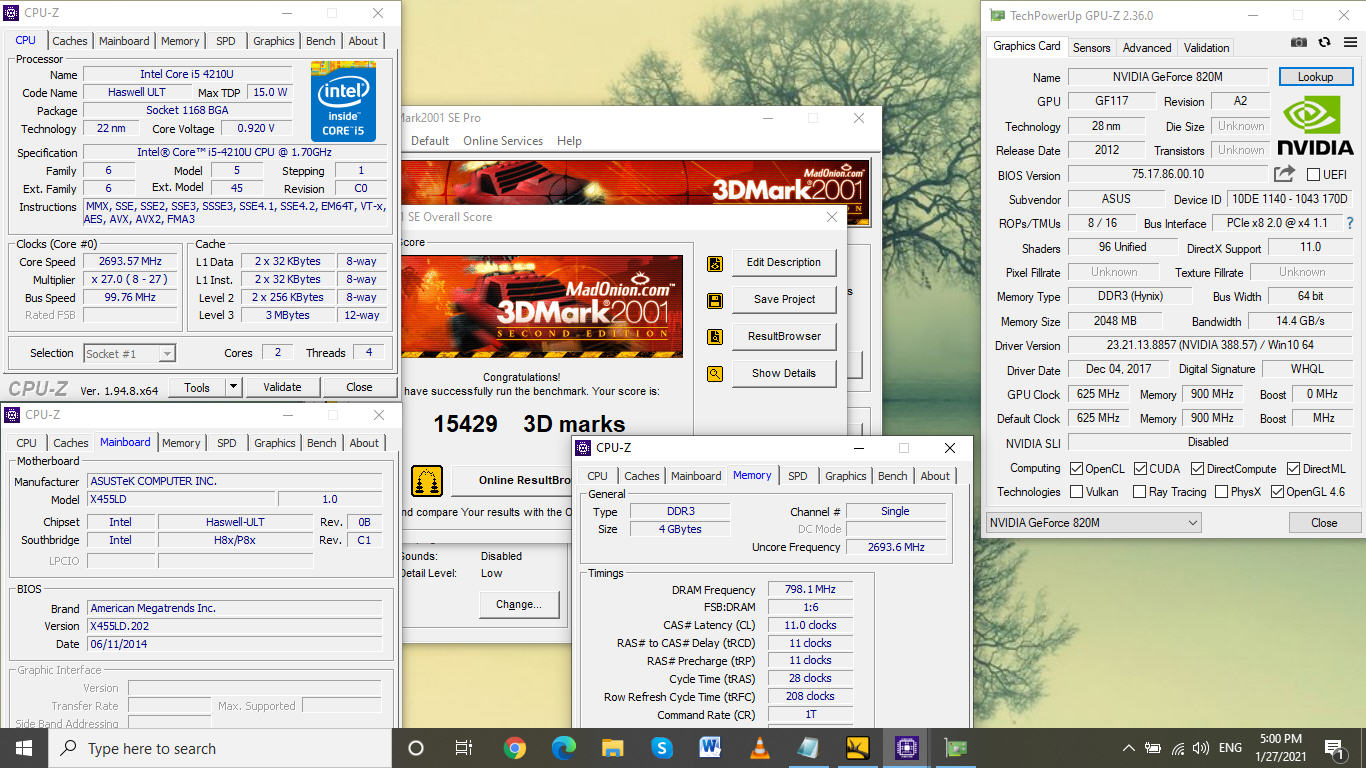
Task: Click the GPU Name field showing NVIDIA GeForce 820M
Action: click(x=1167, y=77)
